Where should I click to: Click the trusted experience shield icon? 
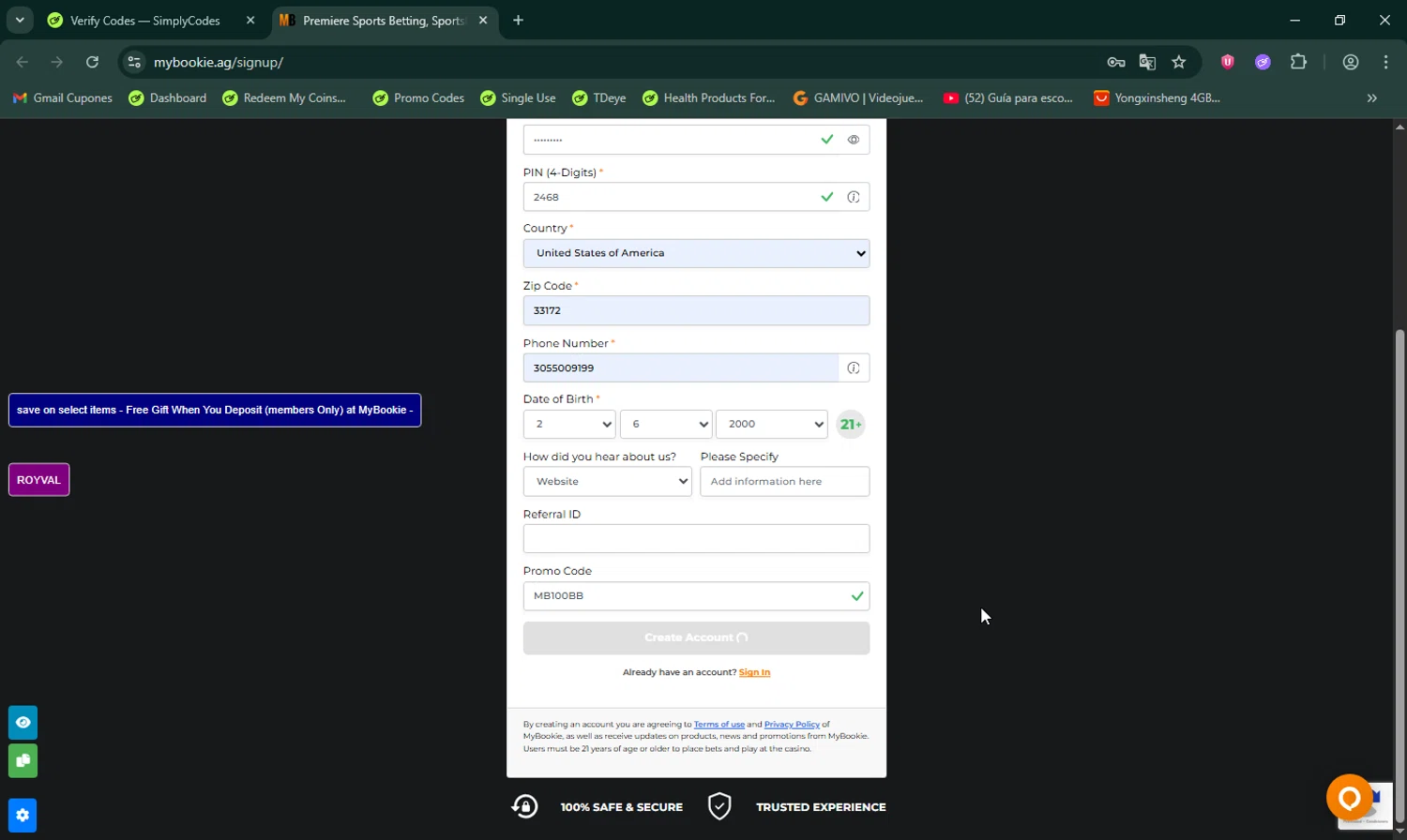pyautogui.click(x=719, y=806)
